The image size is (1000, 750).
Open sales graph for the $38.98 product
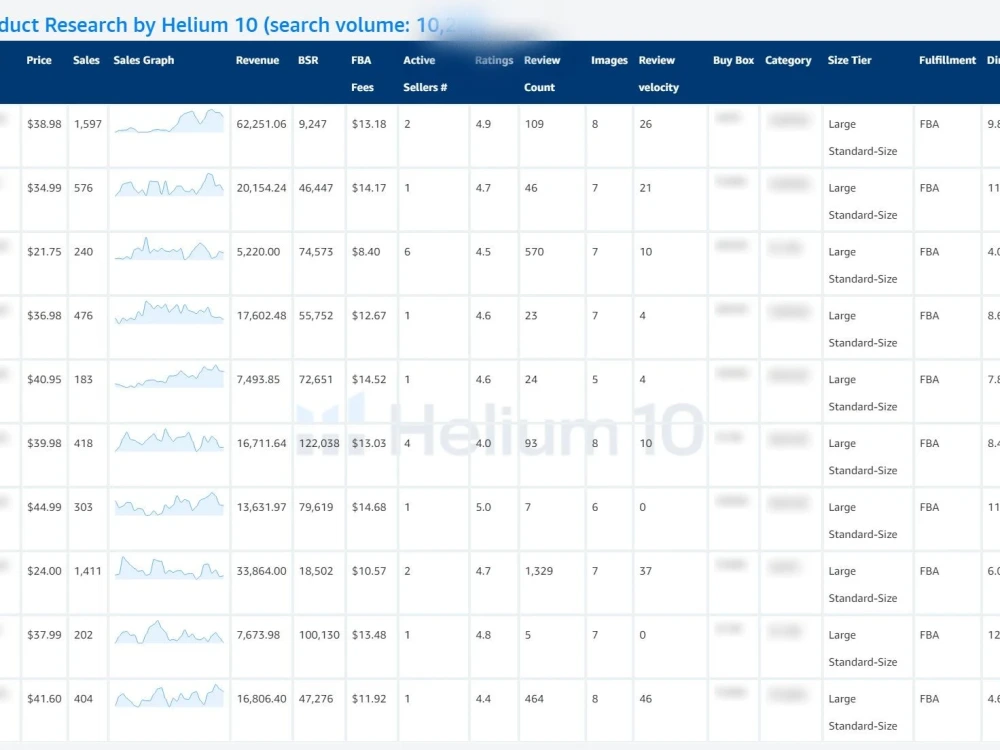click(169, 121)
